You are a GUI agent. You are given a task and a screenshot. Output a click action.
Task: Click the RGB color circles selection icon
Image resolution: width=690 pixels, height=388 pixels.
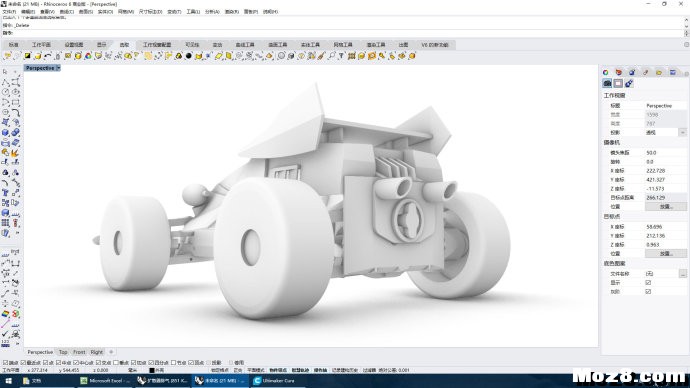[x=88, y=56]
